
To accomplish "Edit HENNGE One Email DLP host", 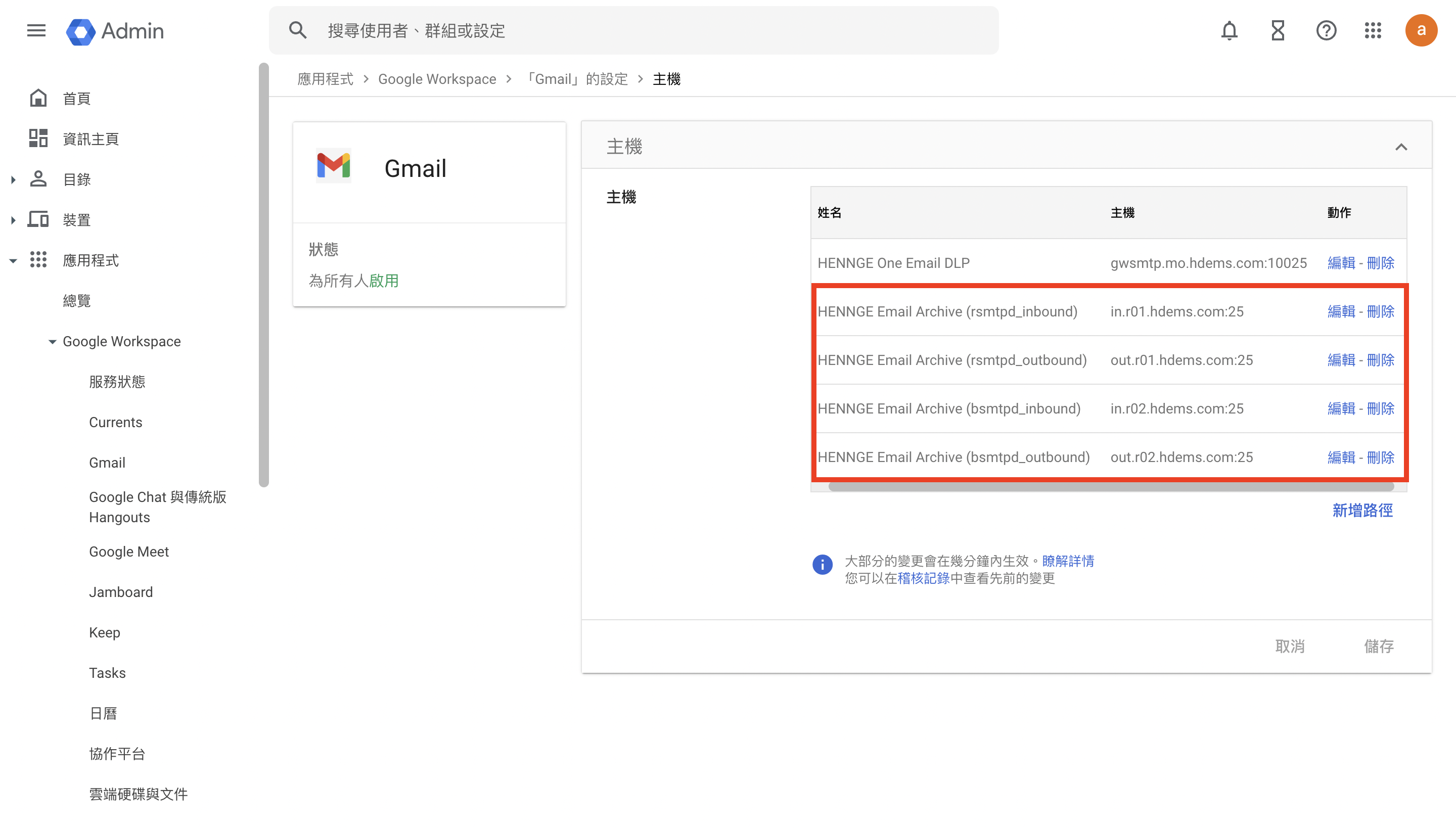I will 1341,263.
